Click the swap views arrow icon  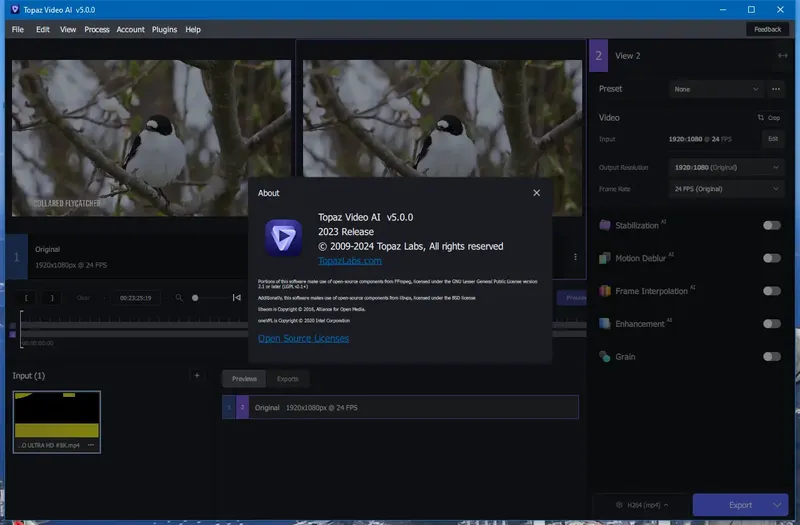pos(783,56)
